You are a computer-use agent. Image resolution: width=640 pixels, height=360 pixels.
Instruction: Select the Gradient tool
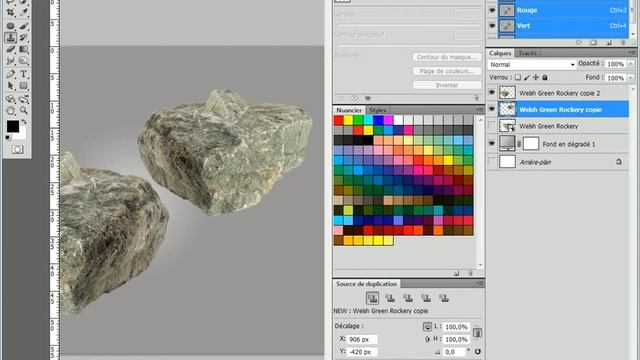click(x=24, y=49)
